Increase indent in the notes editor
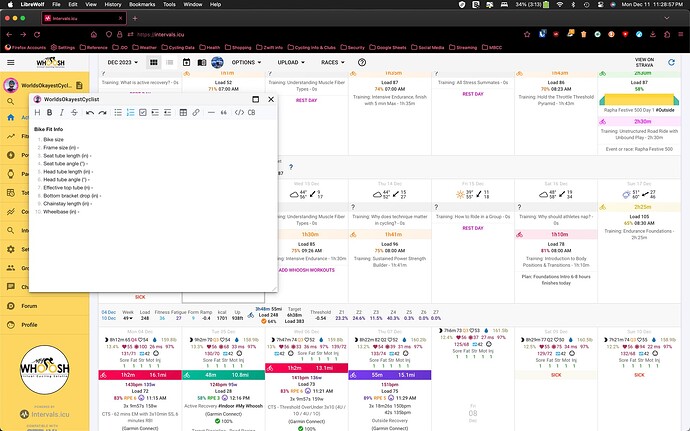 coord(155,113)
